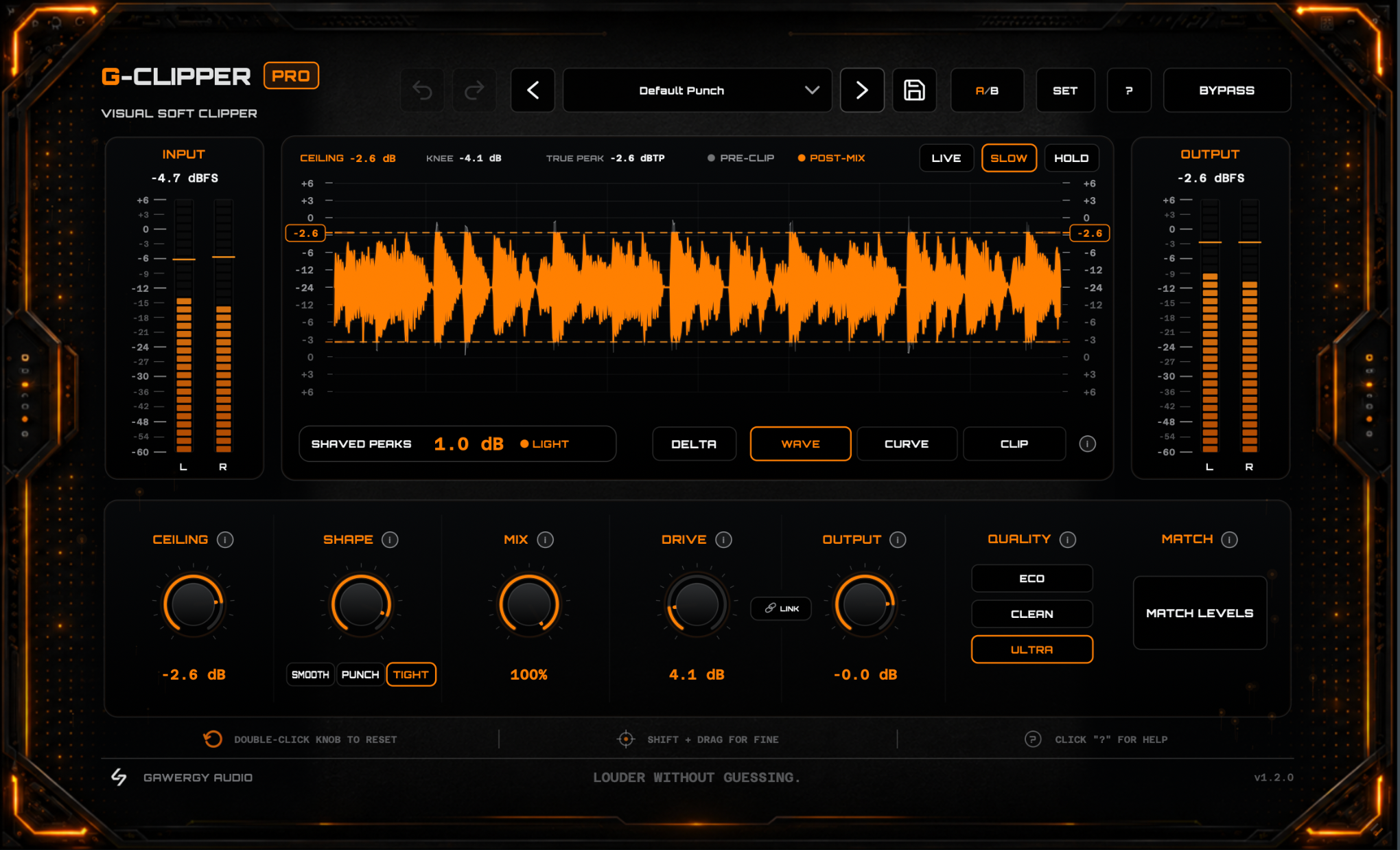Choose the PUNCH shape mode
Screen dimensions: 1400x850
(360, 674)
